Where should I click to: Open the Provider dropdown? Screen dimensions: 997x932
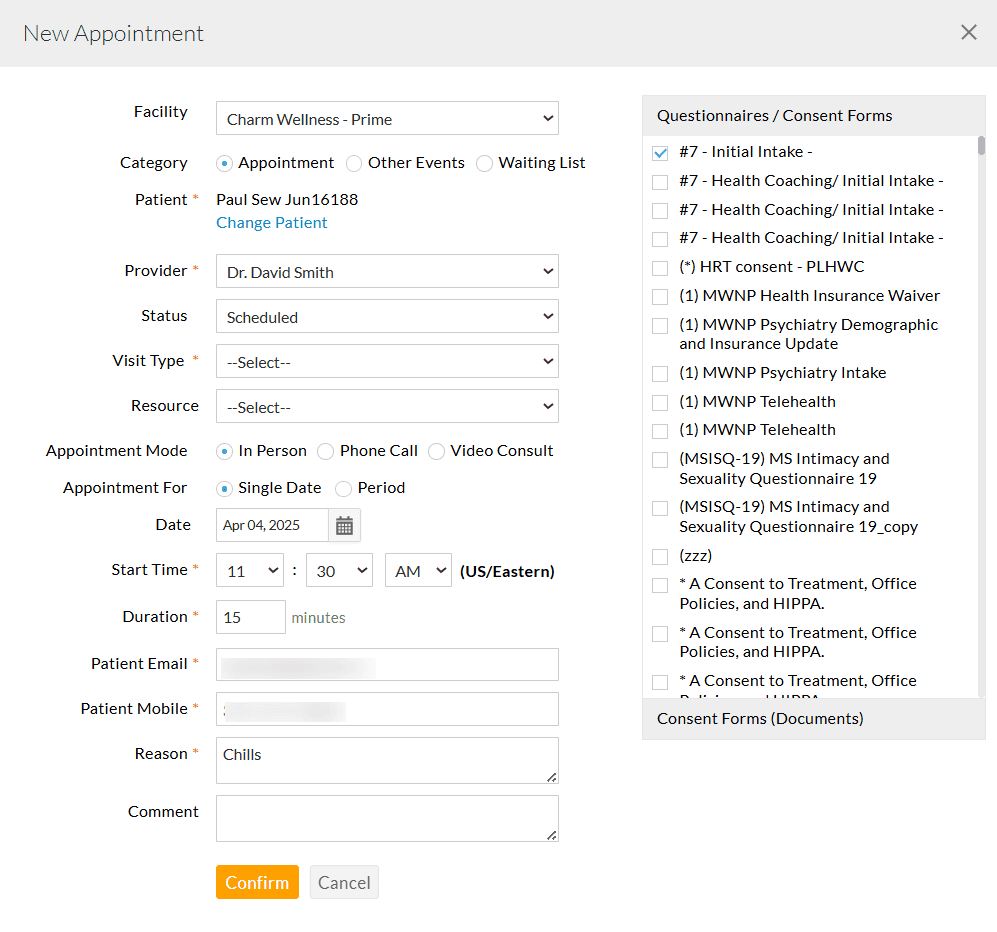387,271
